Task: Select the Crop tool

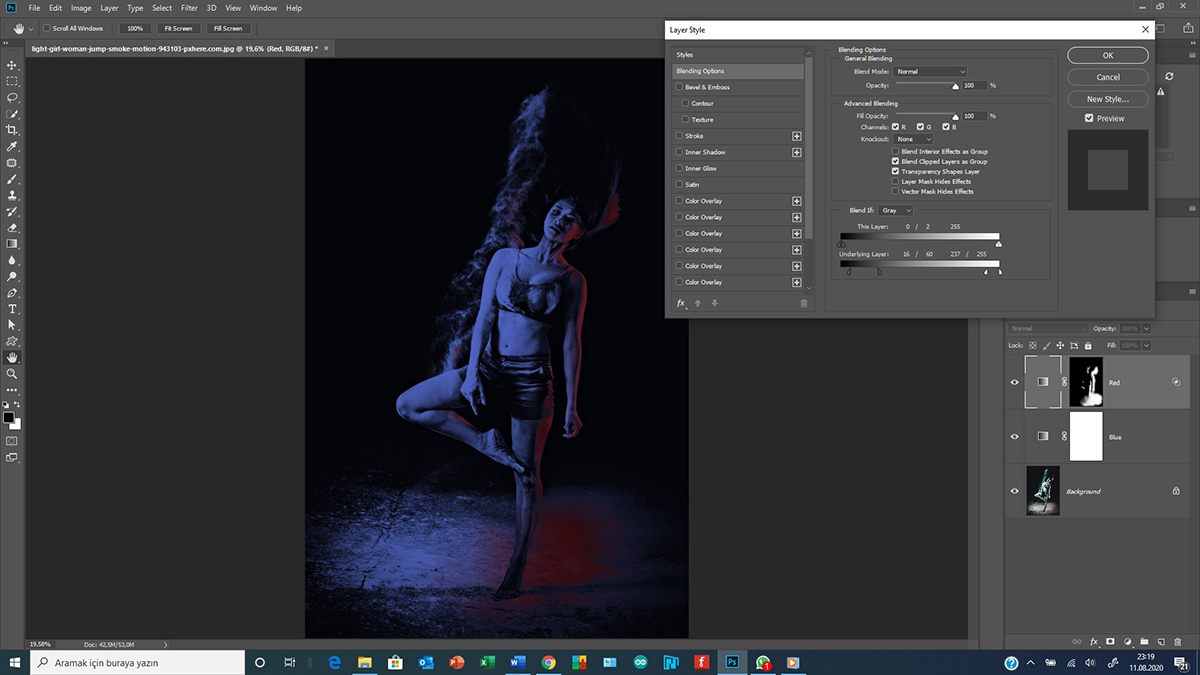Action: pyautogui.click(x=12, y=130)
